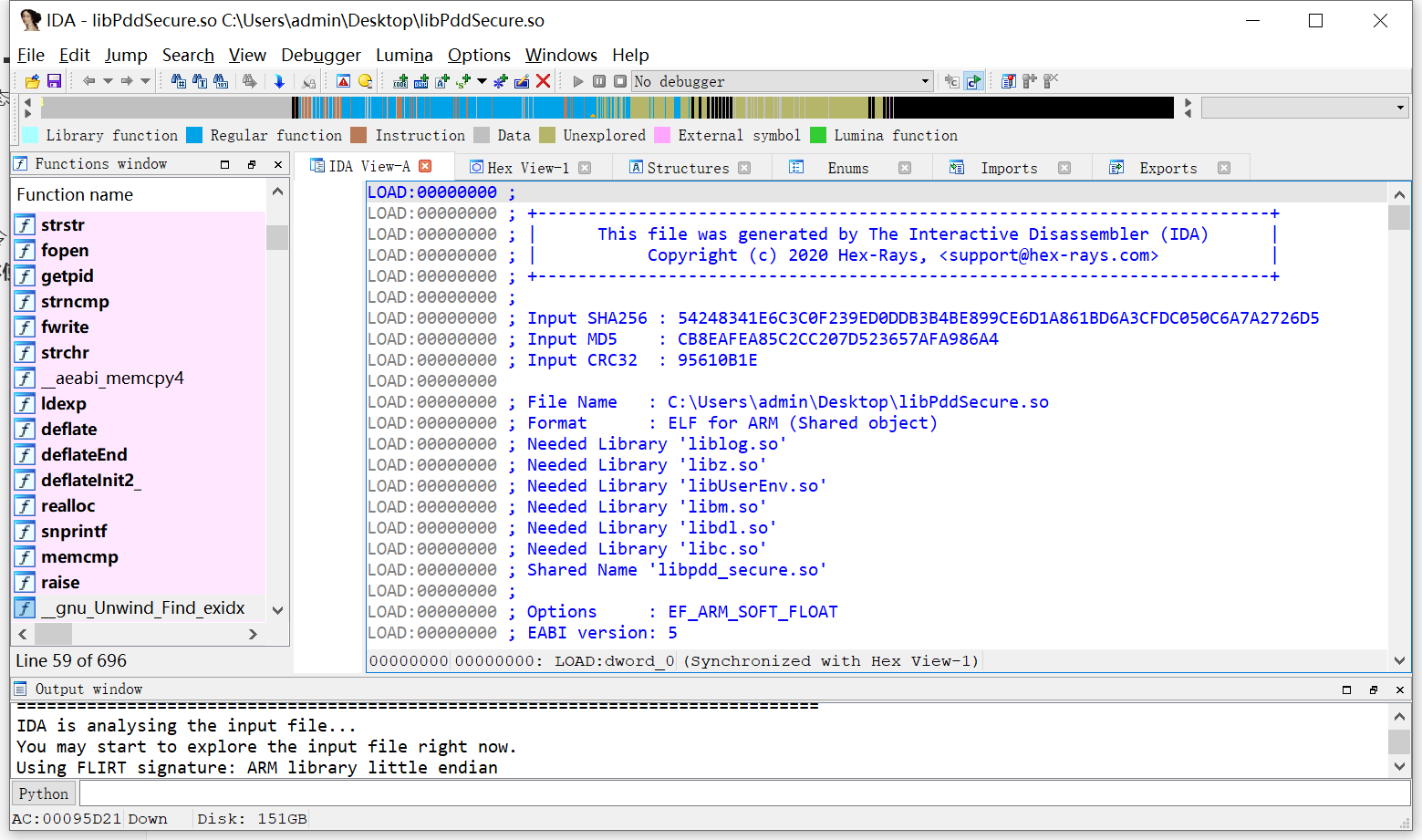
Task: Maximize the Output window panel
Action: pos(1346,690)
